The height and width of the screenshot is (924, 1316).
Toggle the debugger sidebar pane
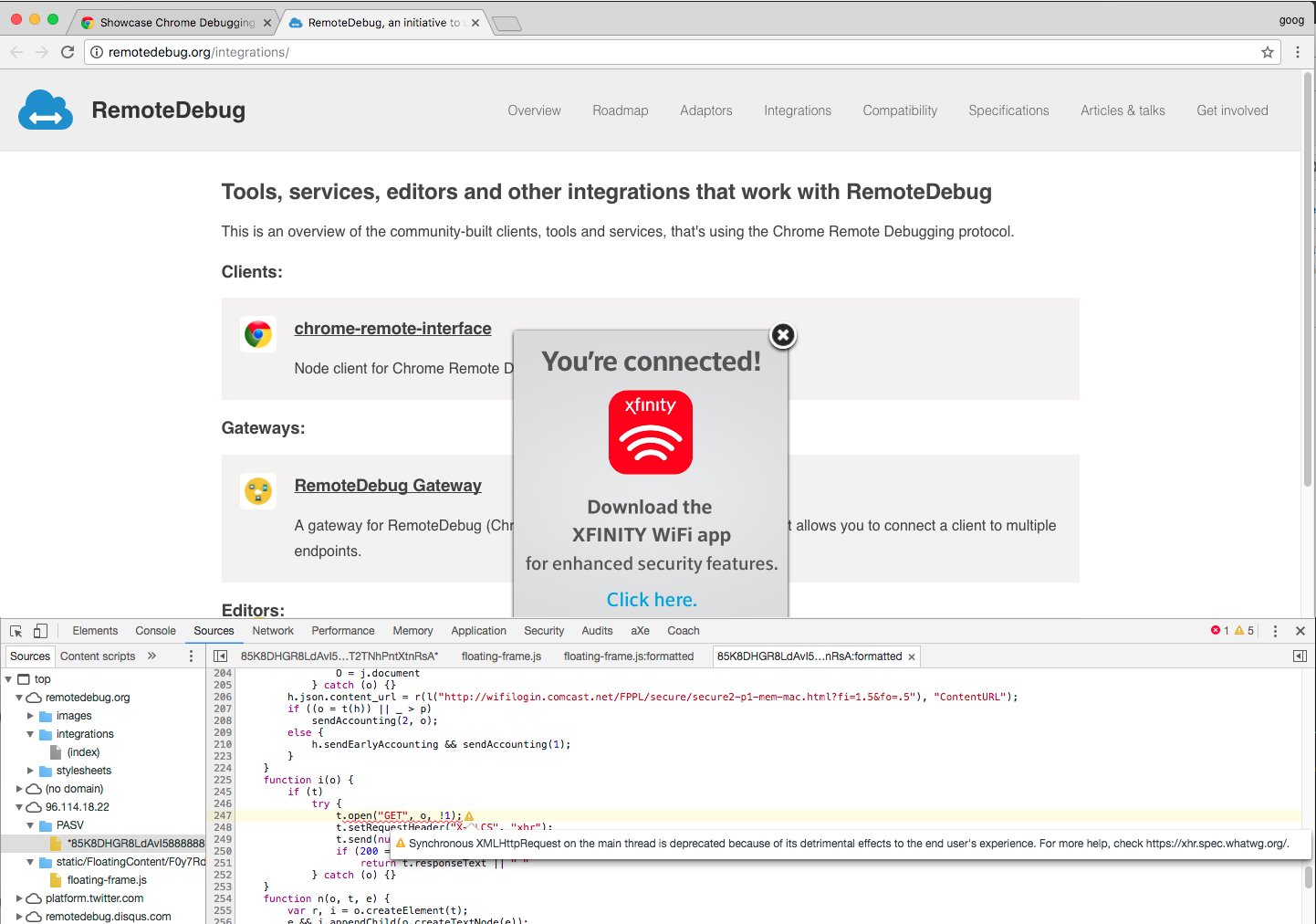[1300, 656]
